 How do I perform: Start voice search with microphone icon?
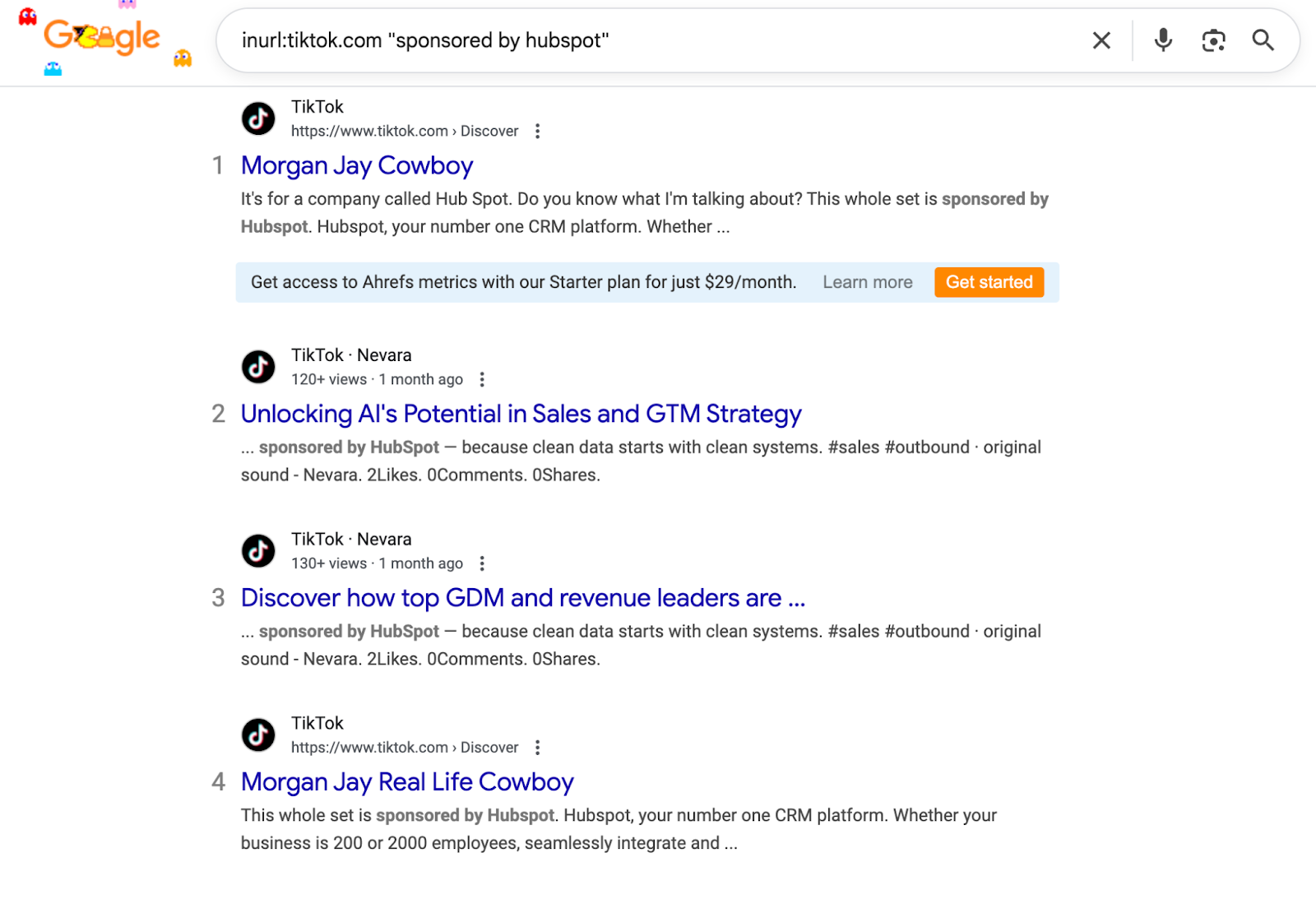[1163, 40]
